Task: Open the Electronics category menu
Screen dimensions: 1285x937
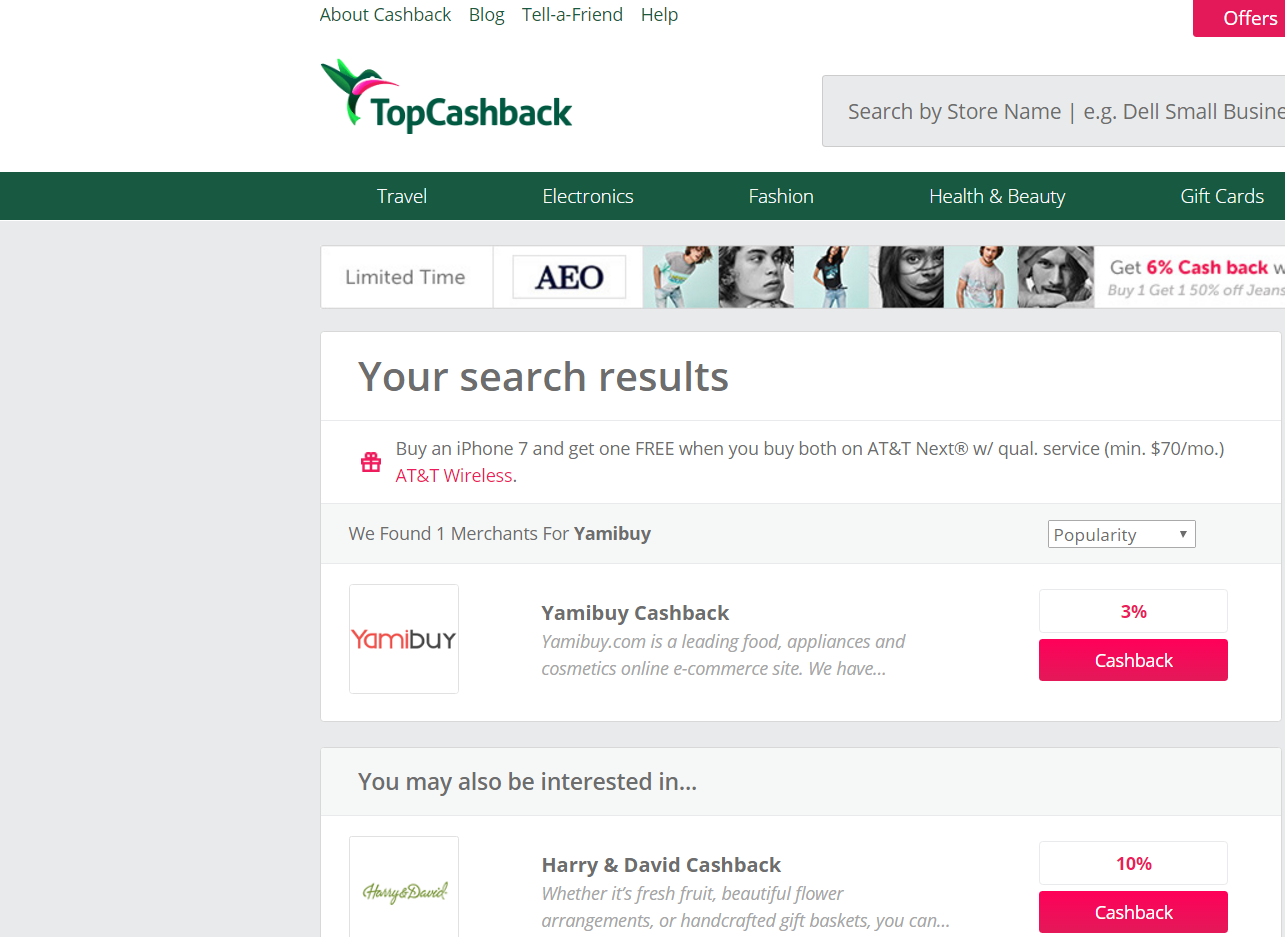Action: (588, 196)
